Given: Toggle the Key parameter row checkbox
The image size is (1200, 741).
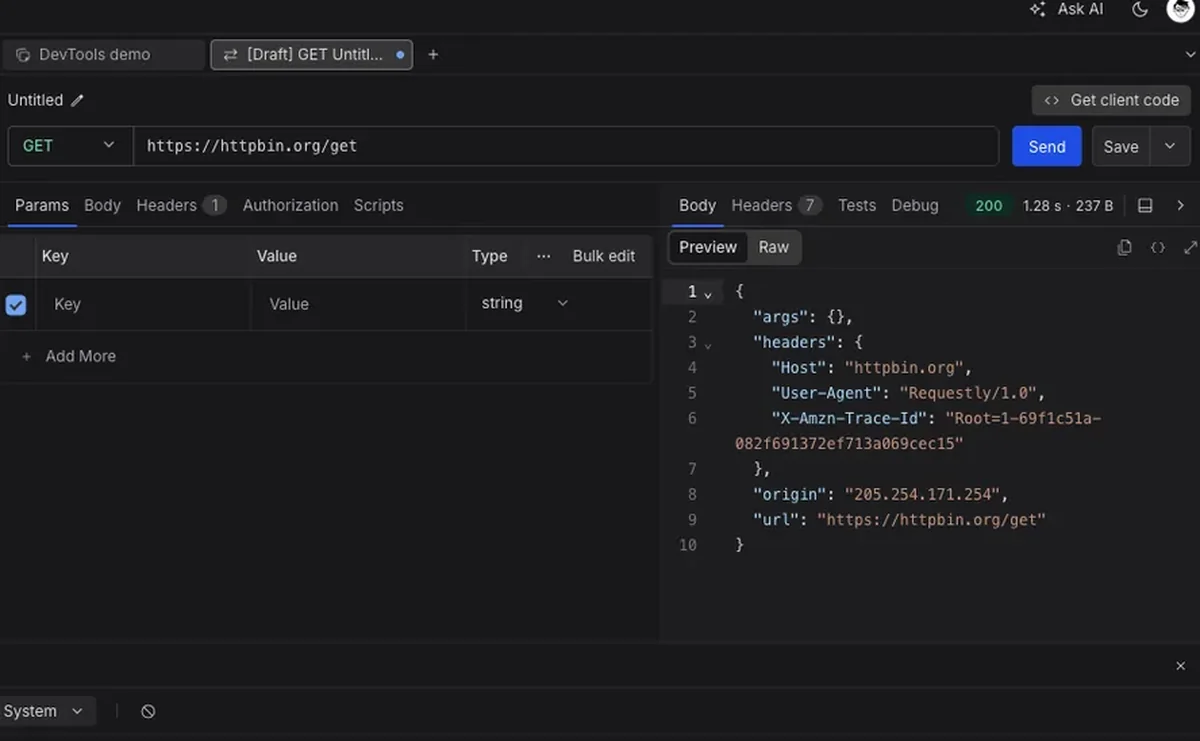Looking at the screenshot, I should [16, 304].
